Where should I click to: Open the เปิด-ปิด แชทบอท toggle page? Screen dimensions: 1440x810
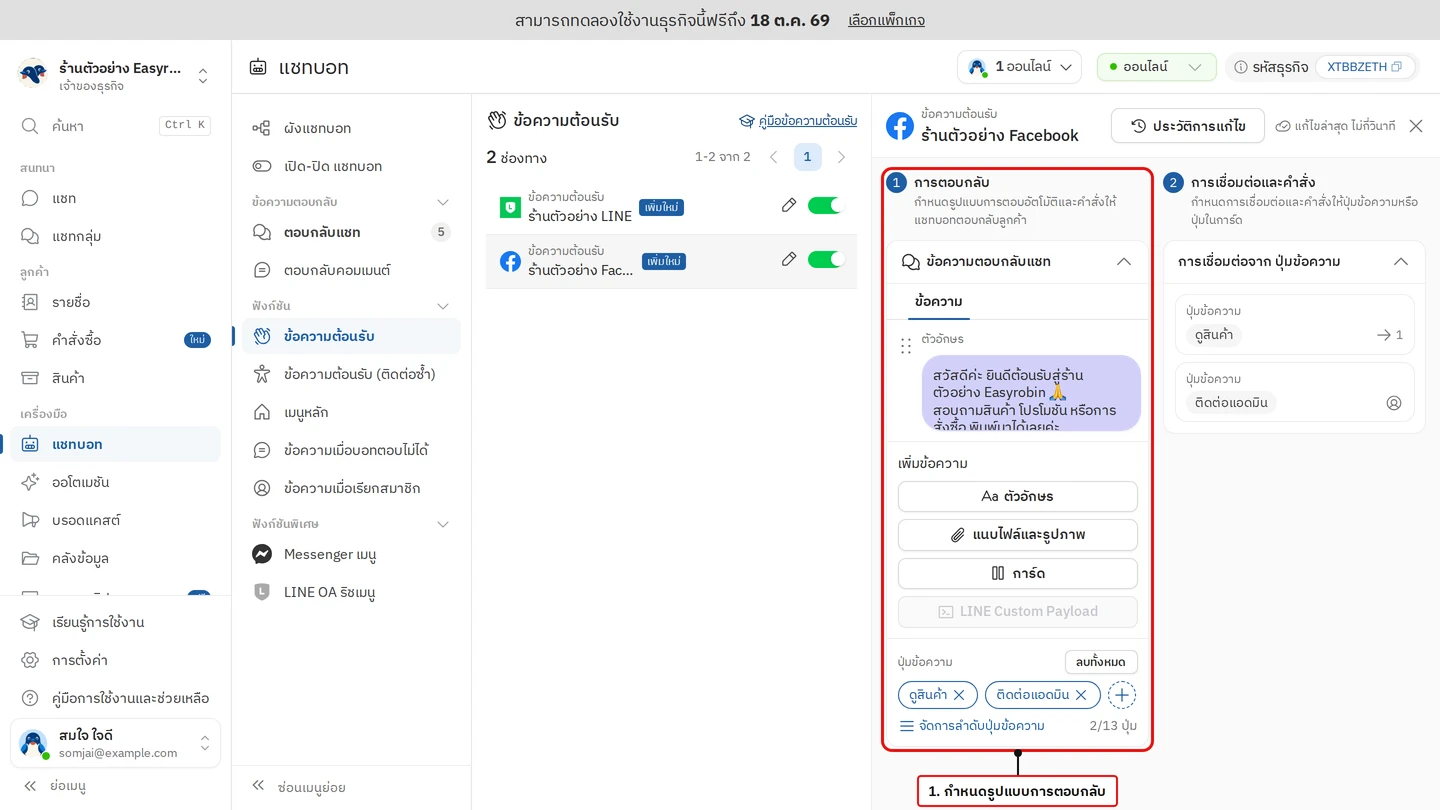[x=351, y=166]
